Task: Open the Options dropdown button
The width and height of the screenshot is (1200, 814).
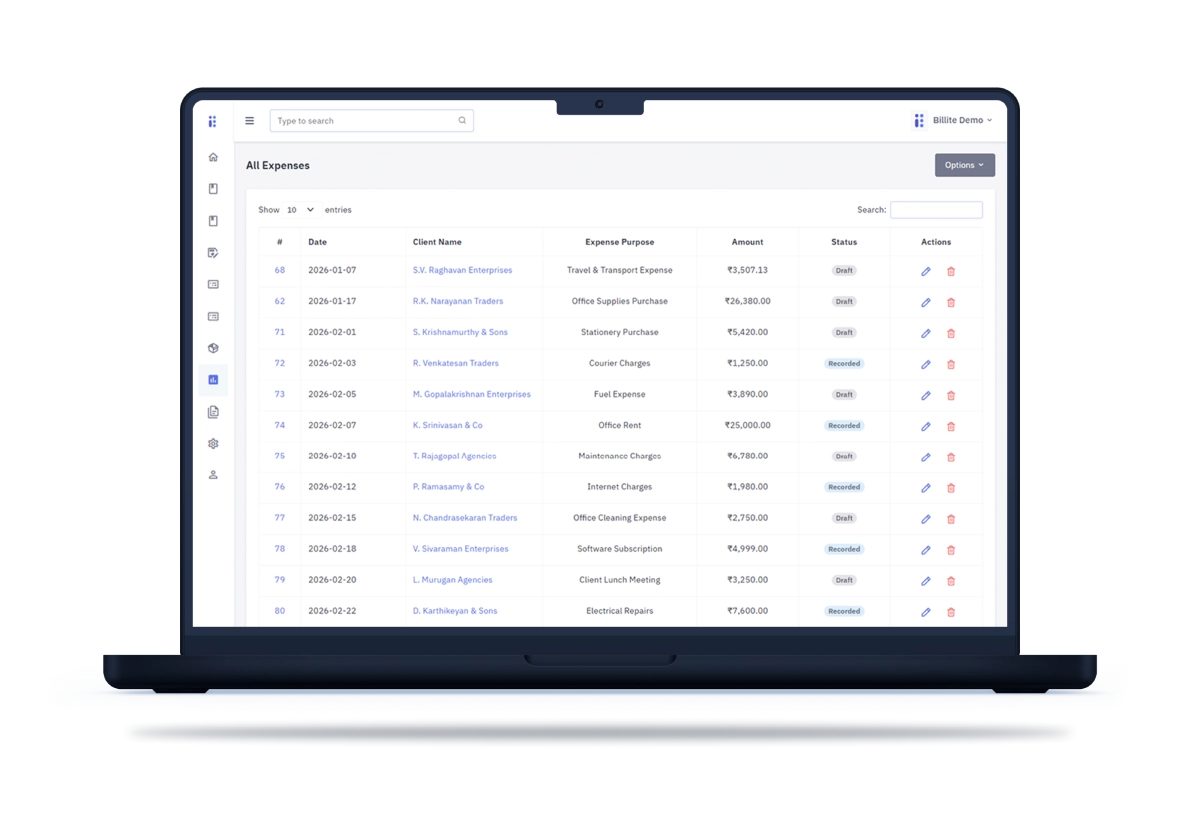Action: click(964, 165)
